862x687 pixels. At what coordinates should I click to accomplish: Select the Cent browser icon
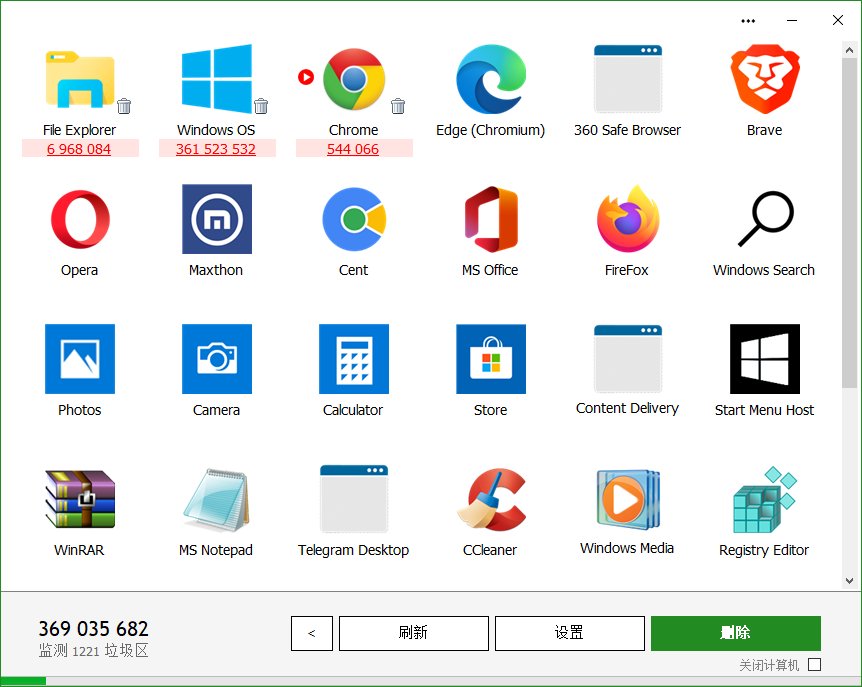(x=354, y=219)
